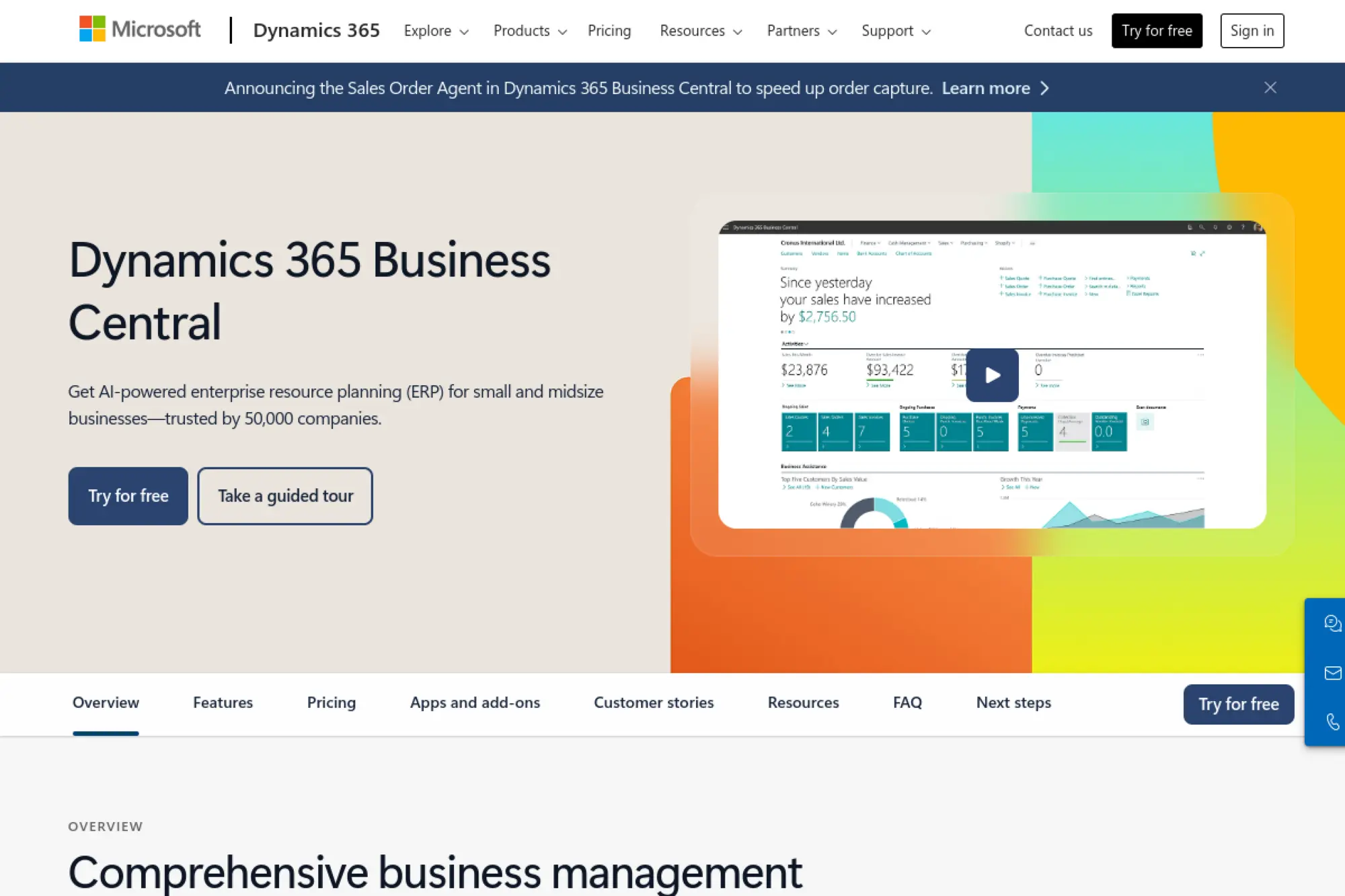Click the phone icon on the right sidebar
The width and height of the screenshot is (1345, 896).
tap(1333, 721)
